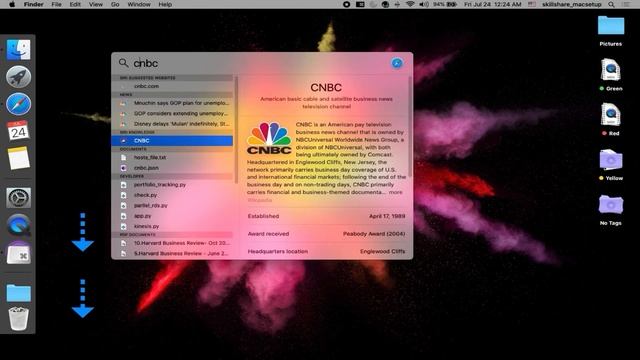Screen dimensions: 640x360
Task: Open Notification Center from menu bar
Action: 627,4
